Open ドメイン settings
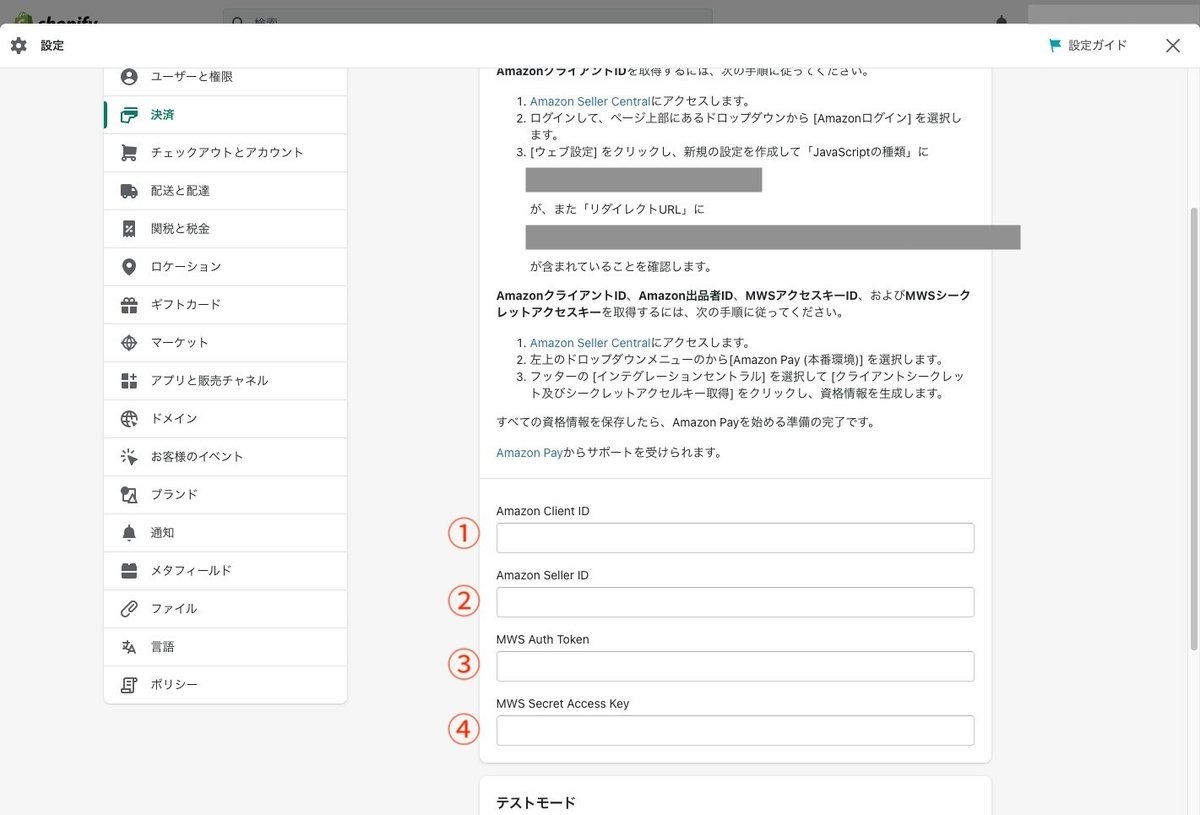 (225, 419)
